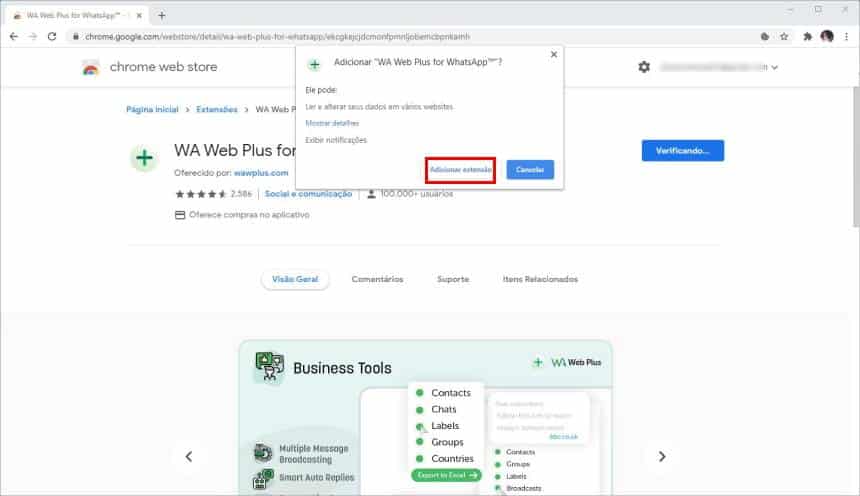The width and height of the screenshot is (860, 496).
Task: Click the page vertical scrollbar
Action: pyautogui.click(x=856, y=156)
